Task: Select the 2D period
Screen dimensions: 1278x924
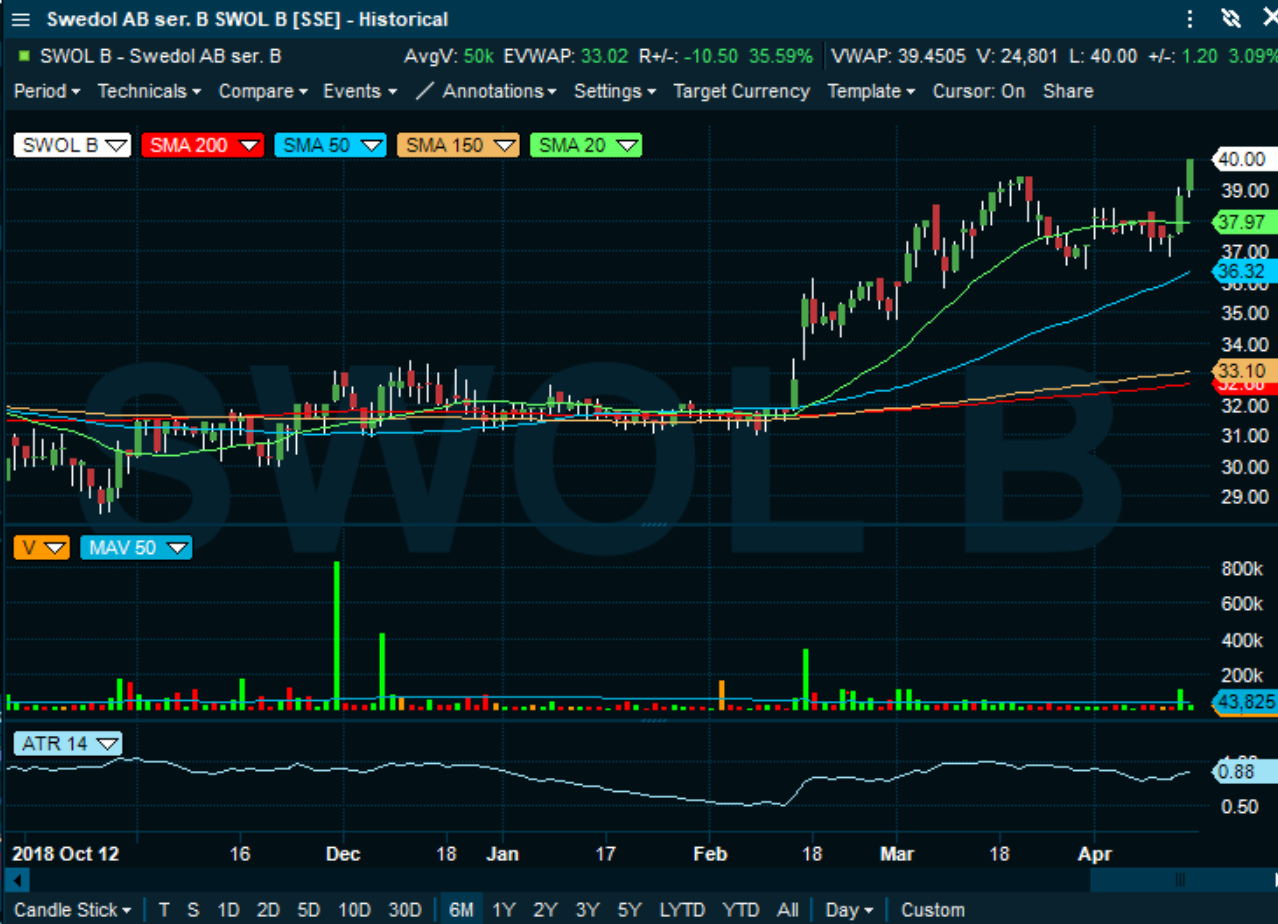Action: click(268, 910)
